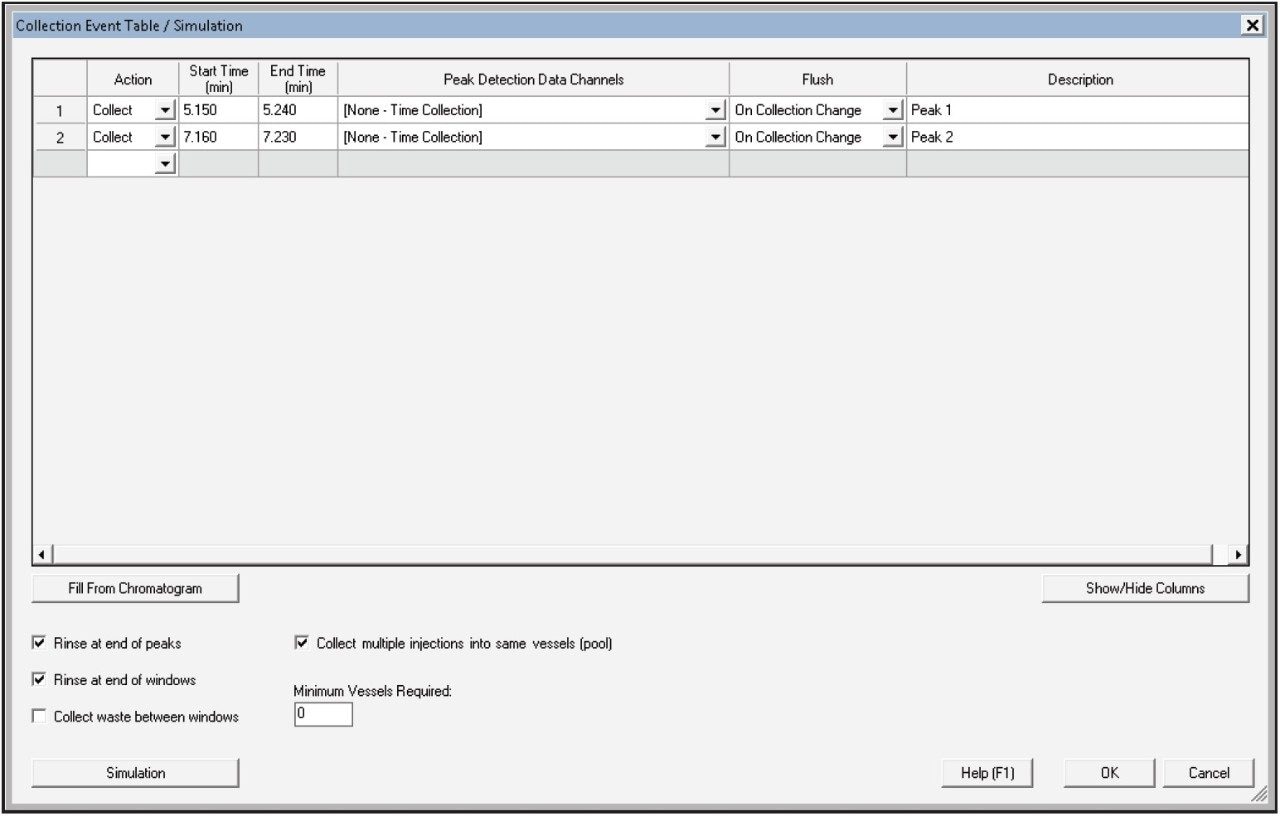
Task: Toggle Collect multiple injections into same vessels
Action: click(302, 643)
